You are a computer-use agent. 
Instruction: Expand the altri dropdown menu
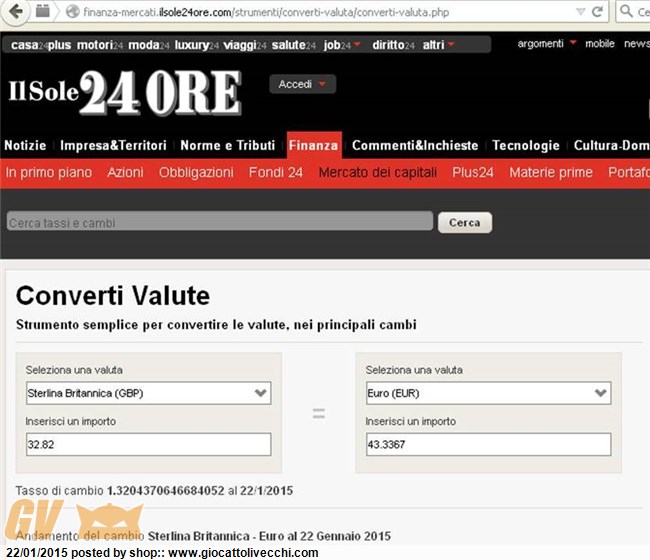click(439, 45)
